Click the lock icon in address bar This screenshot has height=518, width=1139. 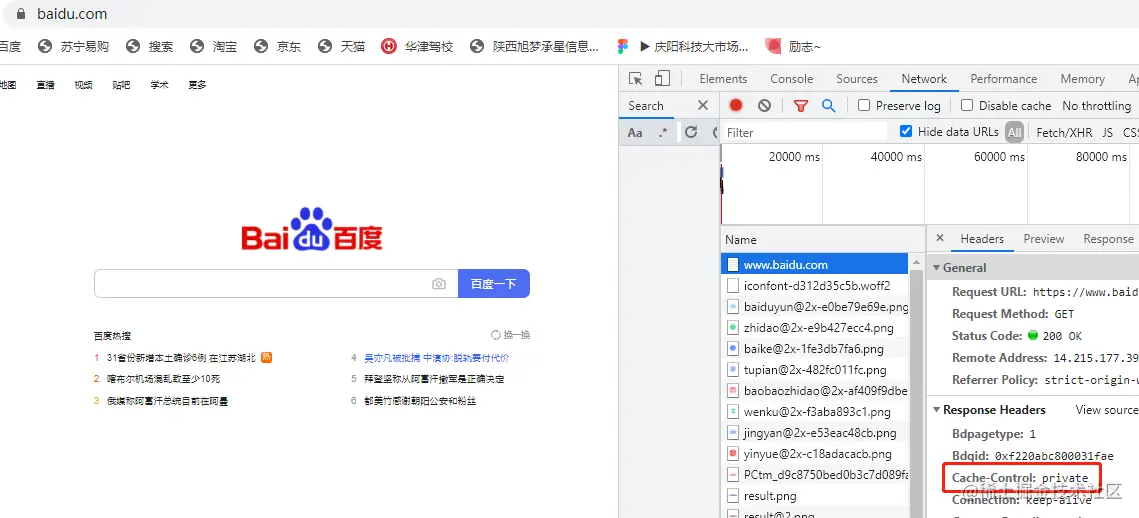tap(20, 13)
